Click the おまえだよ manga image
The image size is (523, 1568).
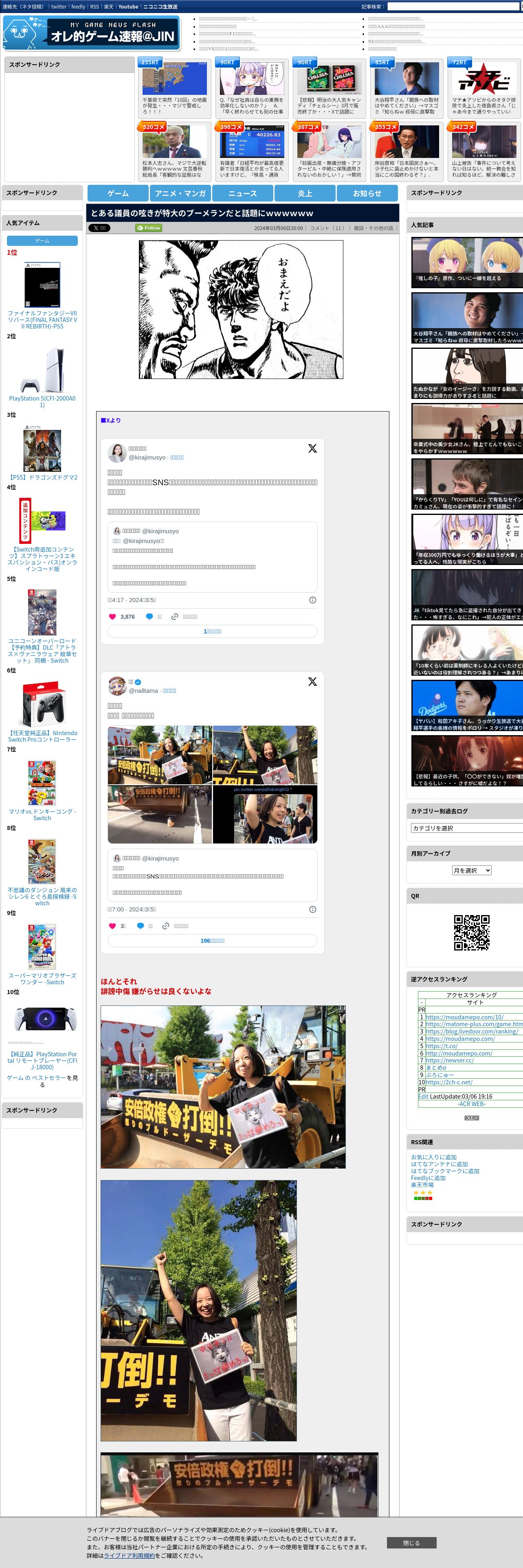coord(241,309)
